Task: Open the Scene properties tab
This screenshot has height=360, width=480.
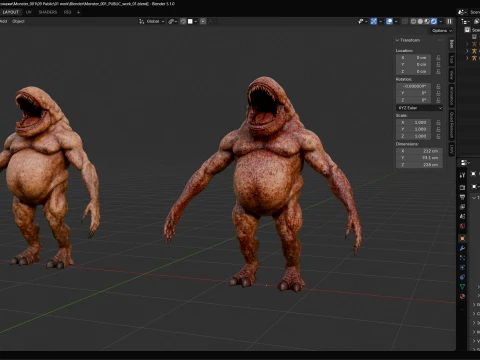Action: tap(462, 217)
